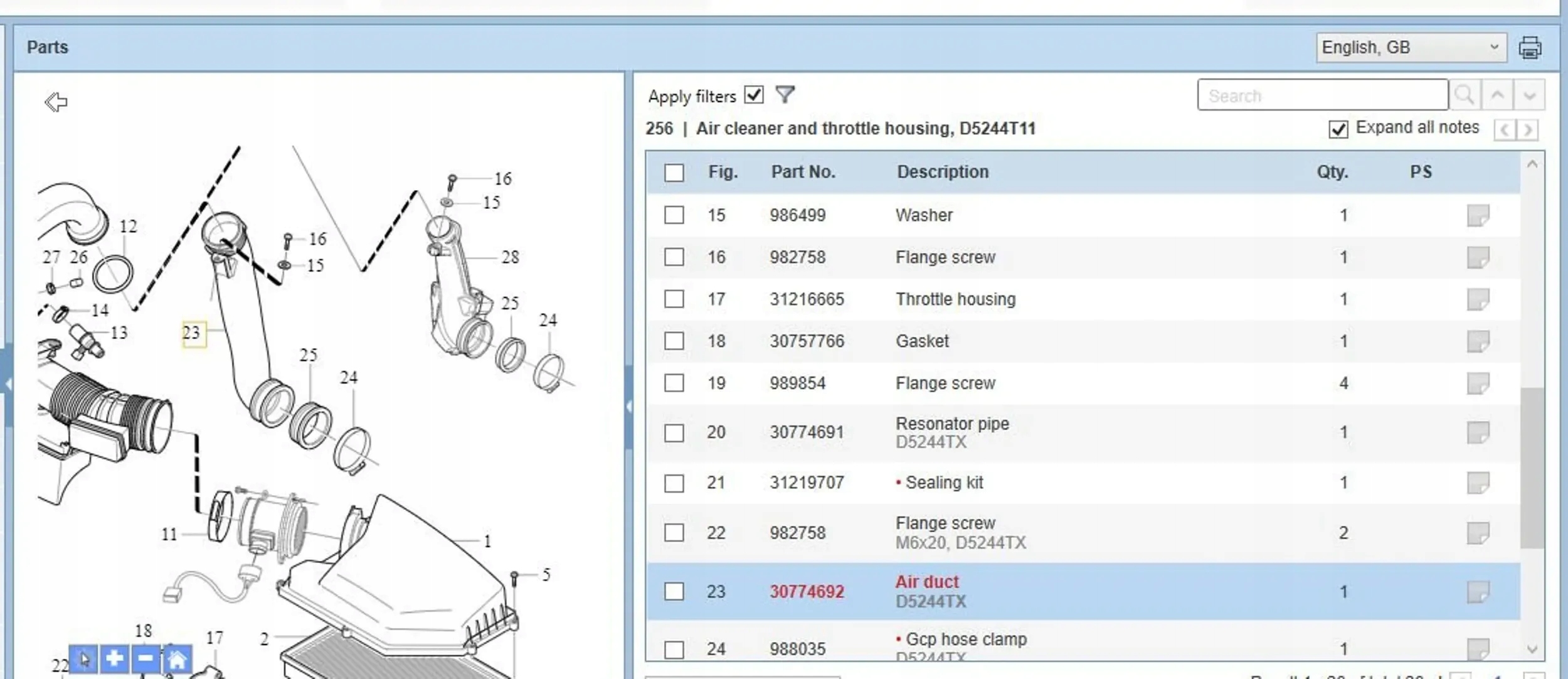Go to the previous search result with the up chevron
The width and height of the screenshot is (1568, 679).
1497,95
